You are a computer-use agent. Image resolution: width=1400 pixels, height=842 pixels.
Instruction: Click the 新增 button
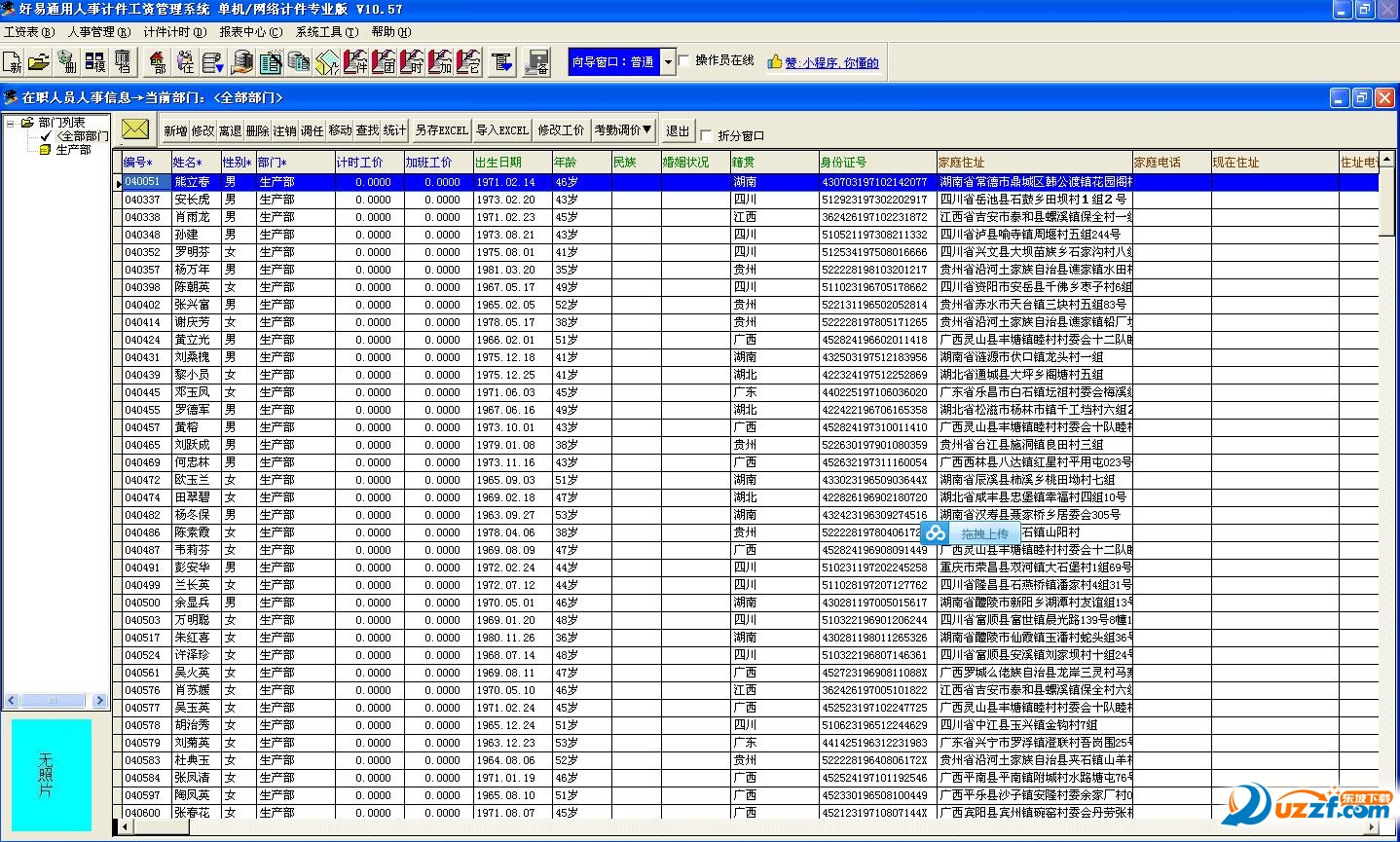(175, 129)
